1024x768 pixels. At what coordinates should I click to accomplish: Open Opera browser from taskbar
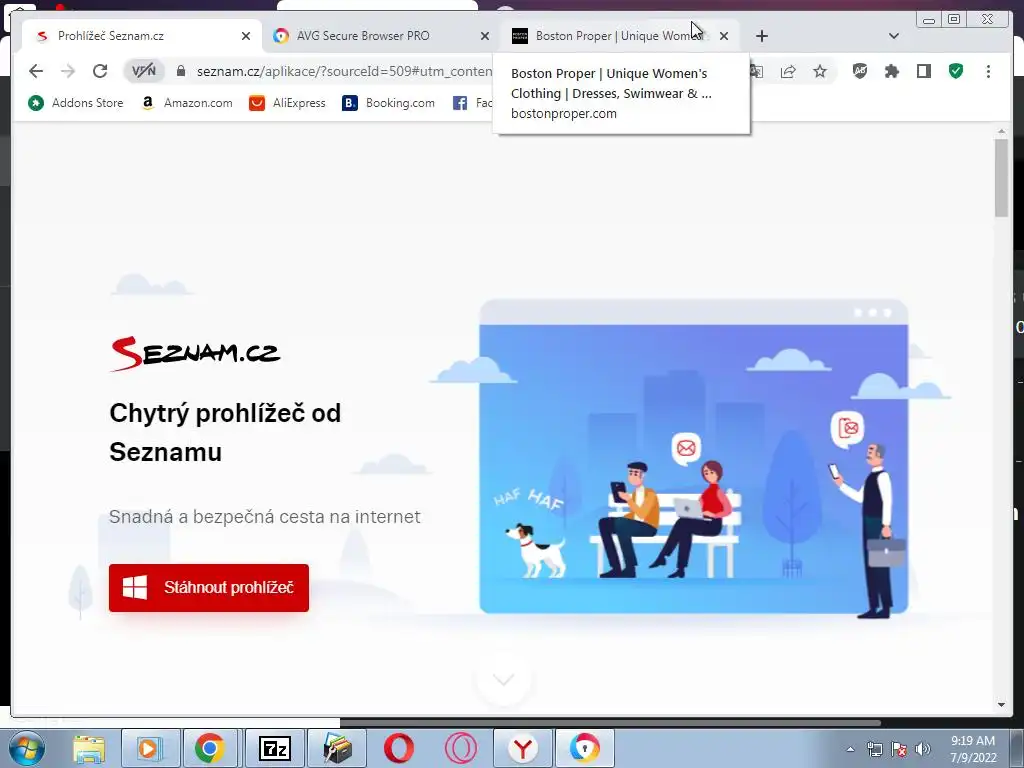point(398,748)
